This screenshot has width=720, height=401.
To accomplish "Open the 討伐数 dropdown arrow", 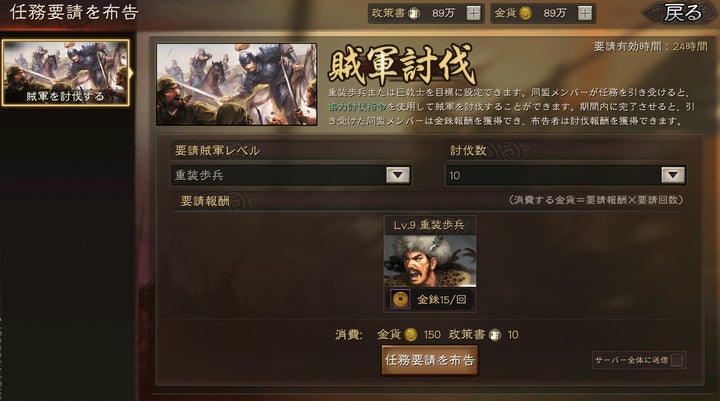I will point(673,175).
